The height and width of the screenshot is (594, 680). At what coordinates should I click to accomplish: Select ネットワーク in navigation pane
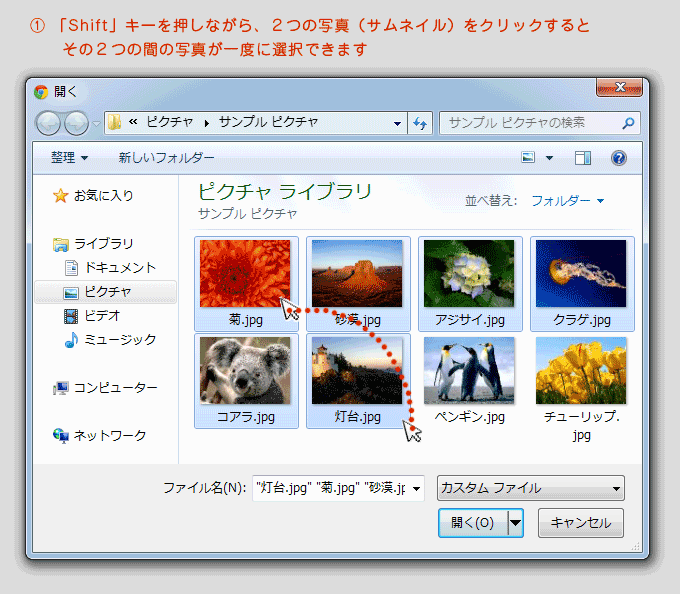click(x=110, y=435)
